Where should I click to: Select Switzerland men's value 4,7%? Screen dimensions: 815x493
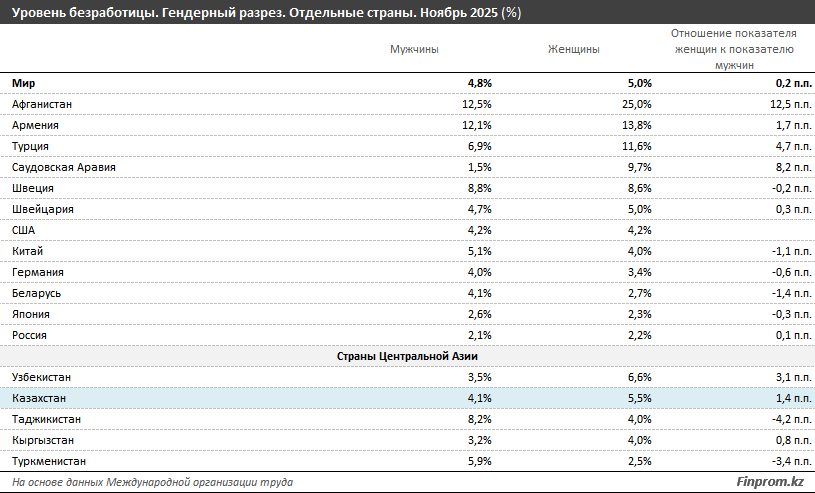(x=480, y=209)
